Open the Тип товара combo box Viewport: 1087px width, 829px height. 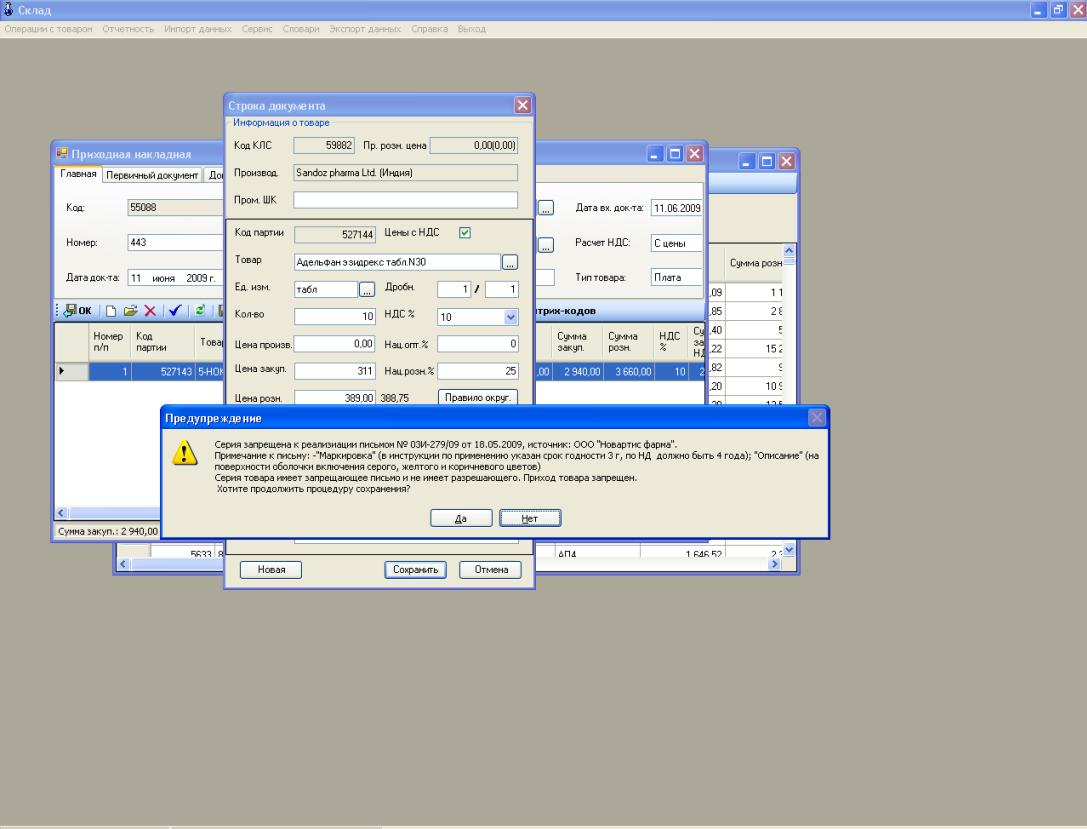[x=677, y=276]
